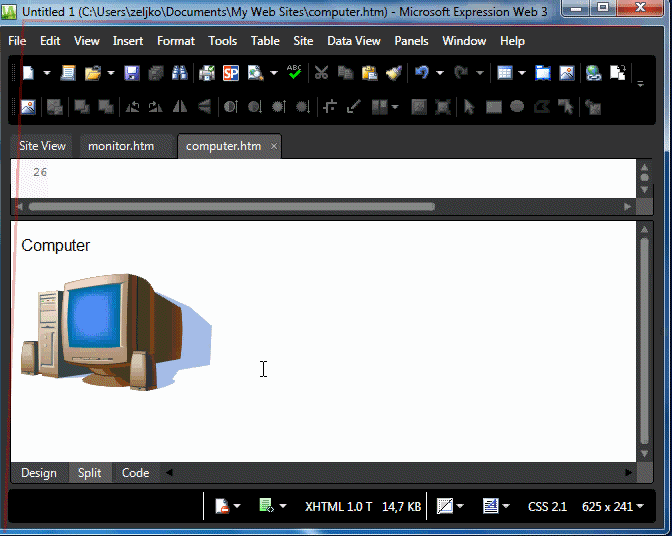Click the Paste clipboard icon
672x536 pixels.
[x=369, y=73]
